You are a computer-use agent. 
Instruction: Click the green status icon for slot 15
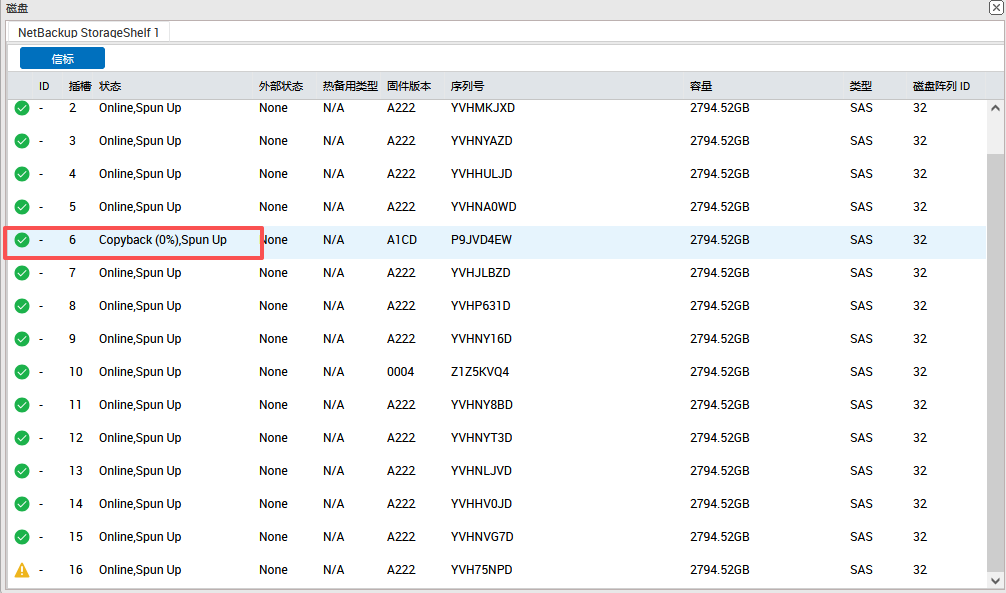point(21,537)
